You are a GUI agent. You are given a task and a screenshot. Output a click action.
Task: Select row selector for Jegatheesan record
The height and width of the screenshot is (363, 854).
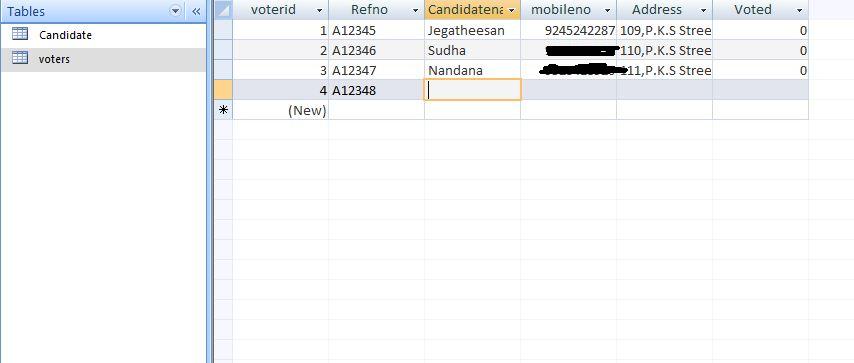click(x=223, y=31)
